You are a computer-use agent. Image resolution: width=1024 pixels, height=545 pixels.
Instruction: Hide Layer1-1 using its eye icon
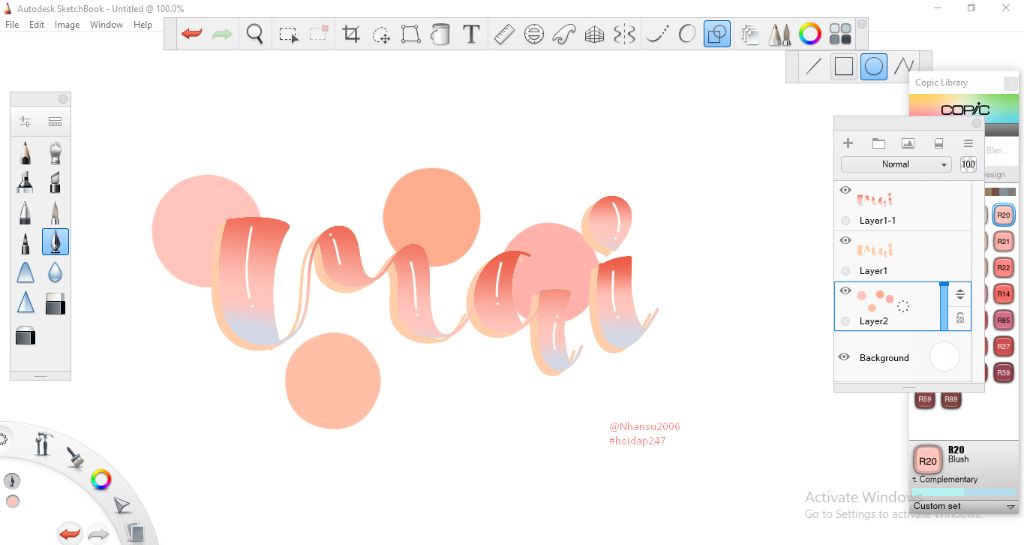(845, 190)
